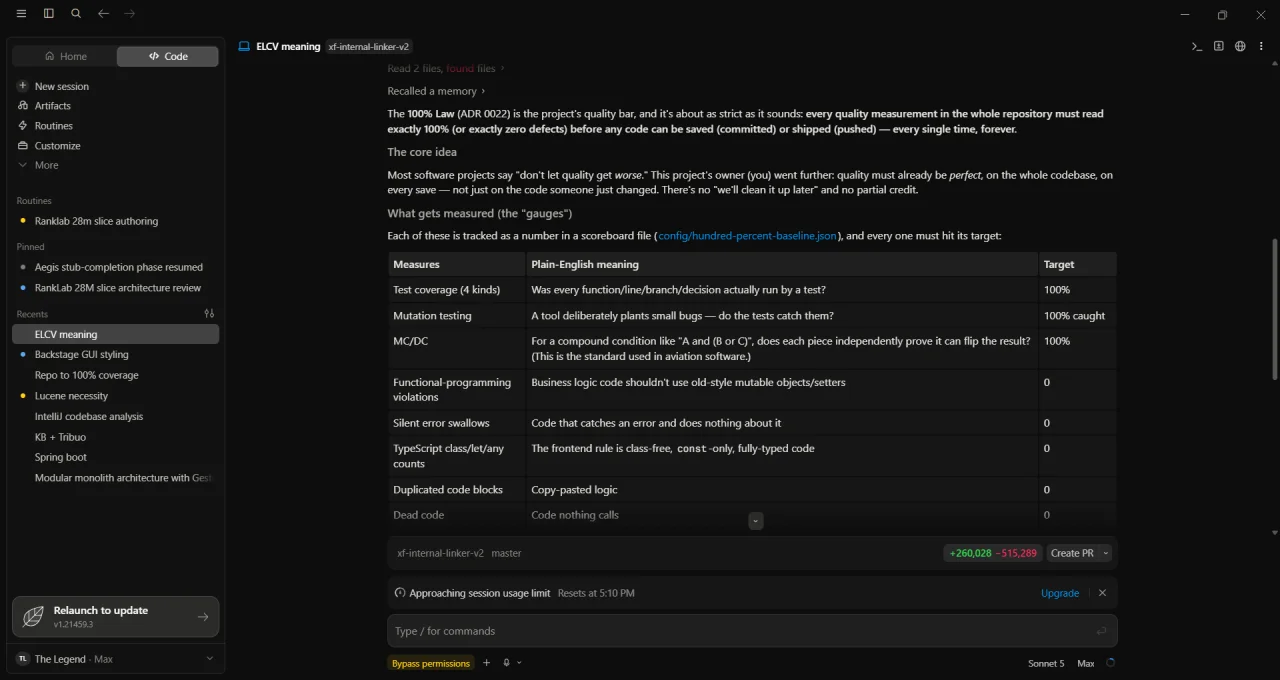Click the Relaunch to update banner

(x=115, y=617)
